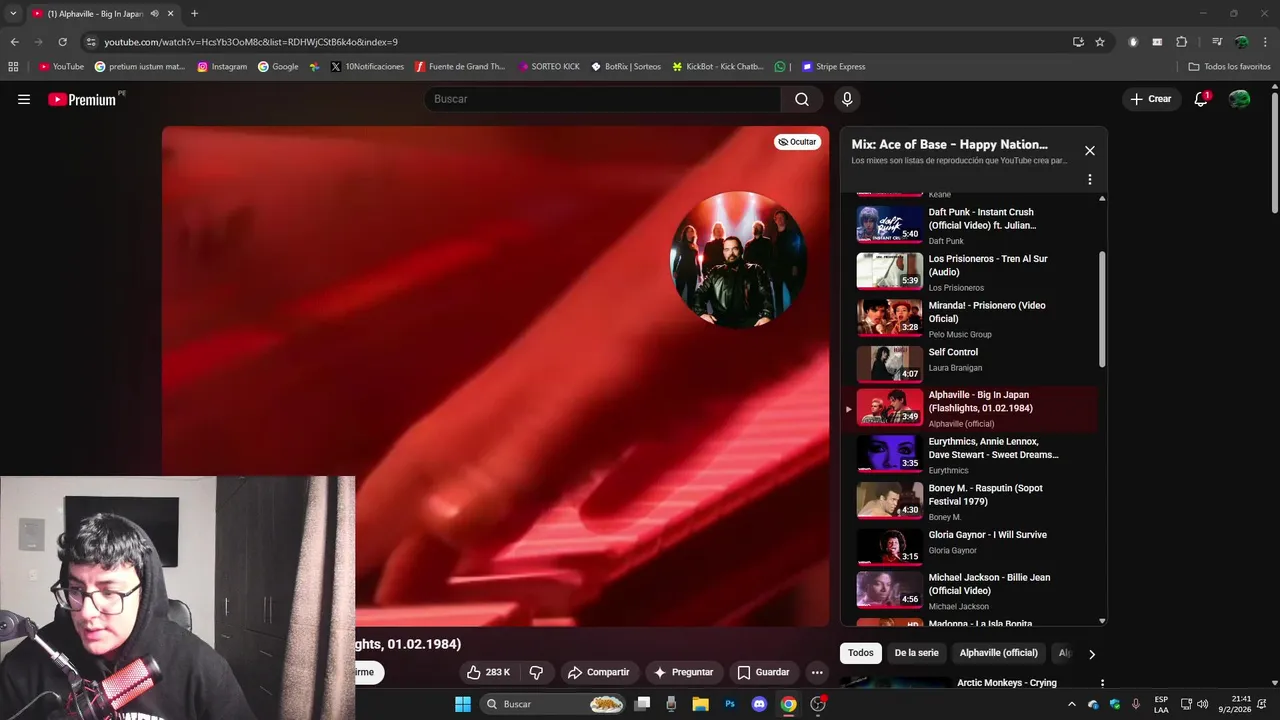Reload the page in Chrome
1280x720 pixels.
[62, 42]
